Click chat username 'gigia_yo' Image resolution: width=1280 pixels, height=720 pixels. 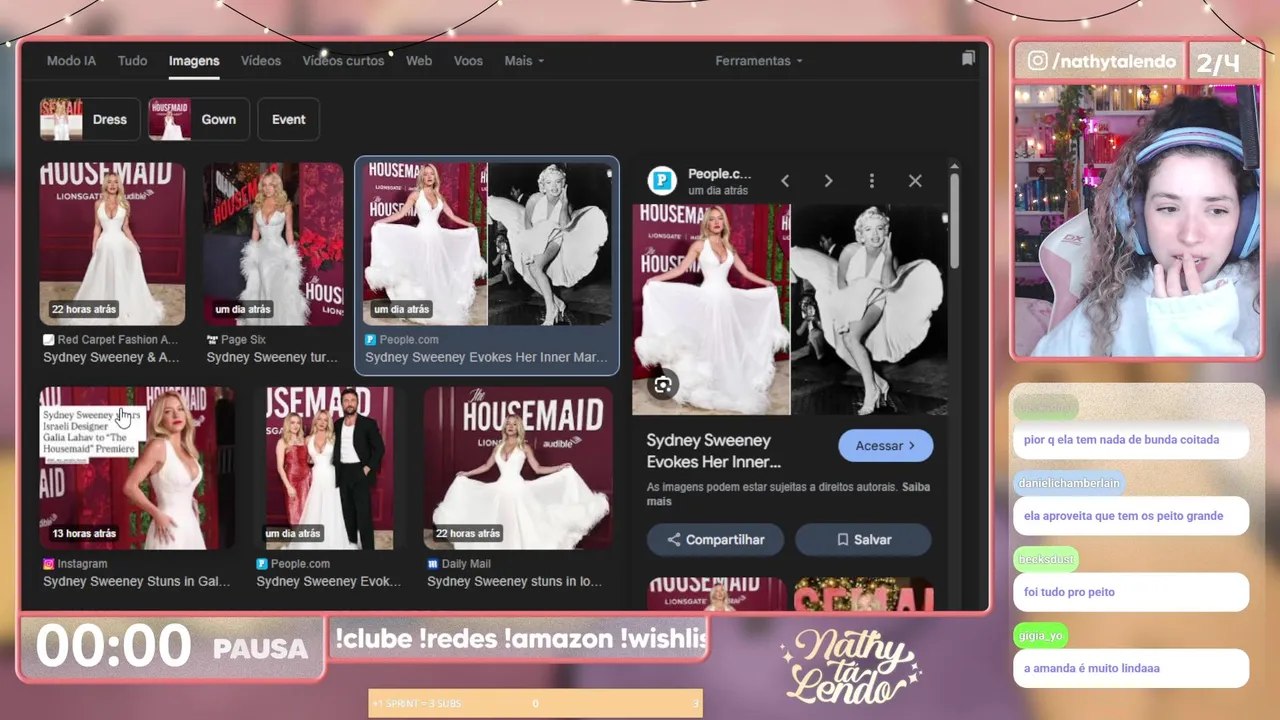[x=1041, y=636]
